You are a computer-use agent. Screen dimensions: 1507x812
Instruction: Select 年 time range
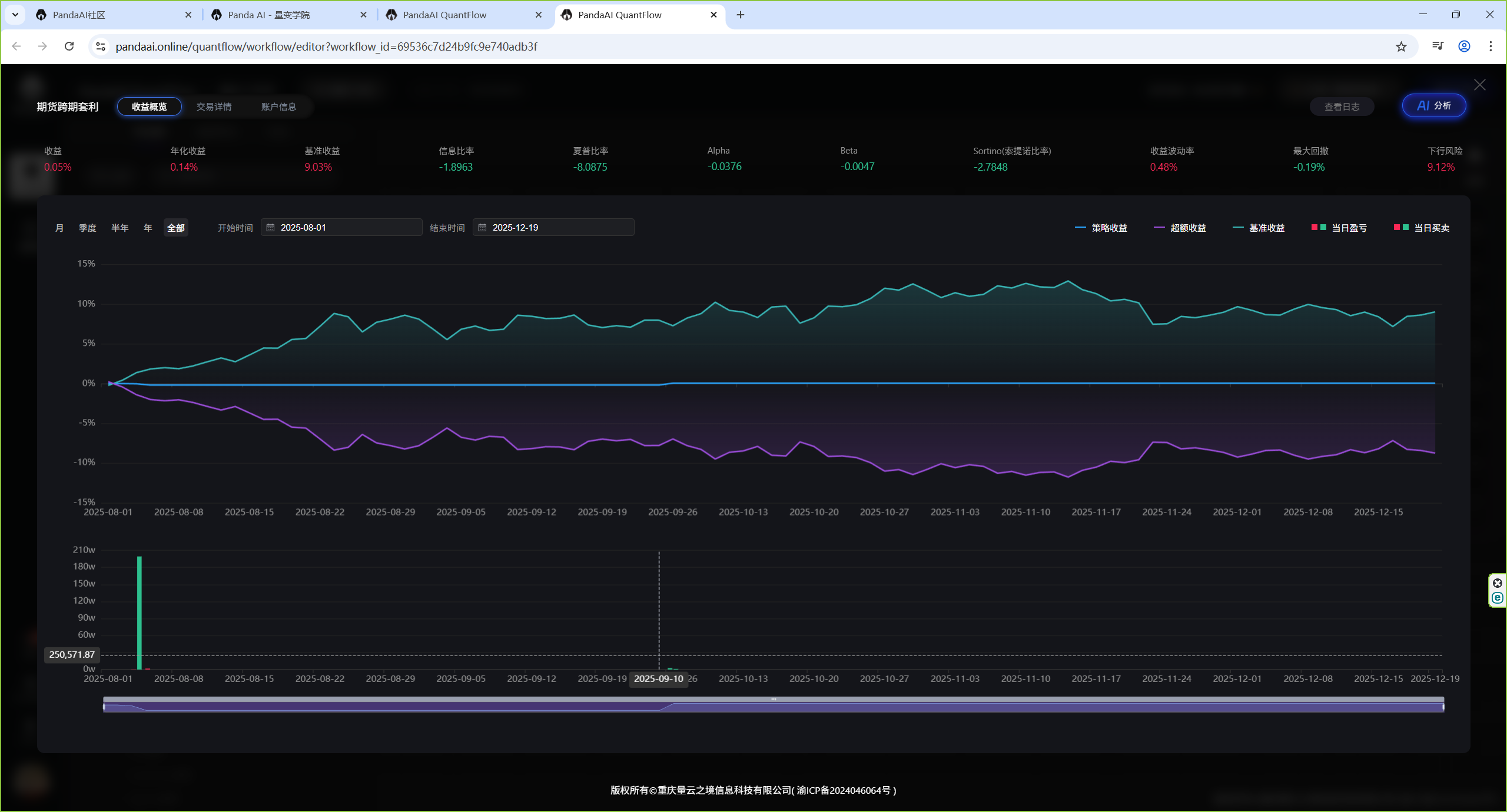coord(148,228)
